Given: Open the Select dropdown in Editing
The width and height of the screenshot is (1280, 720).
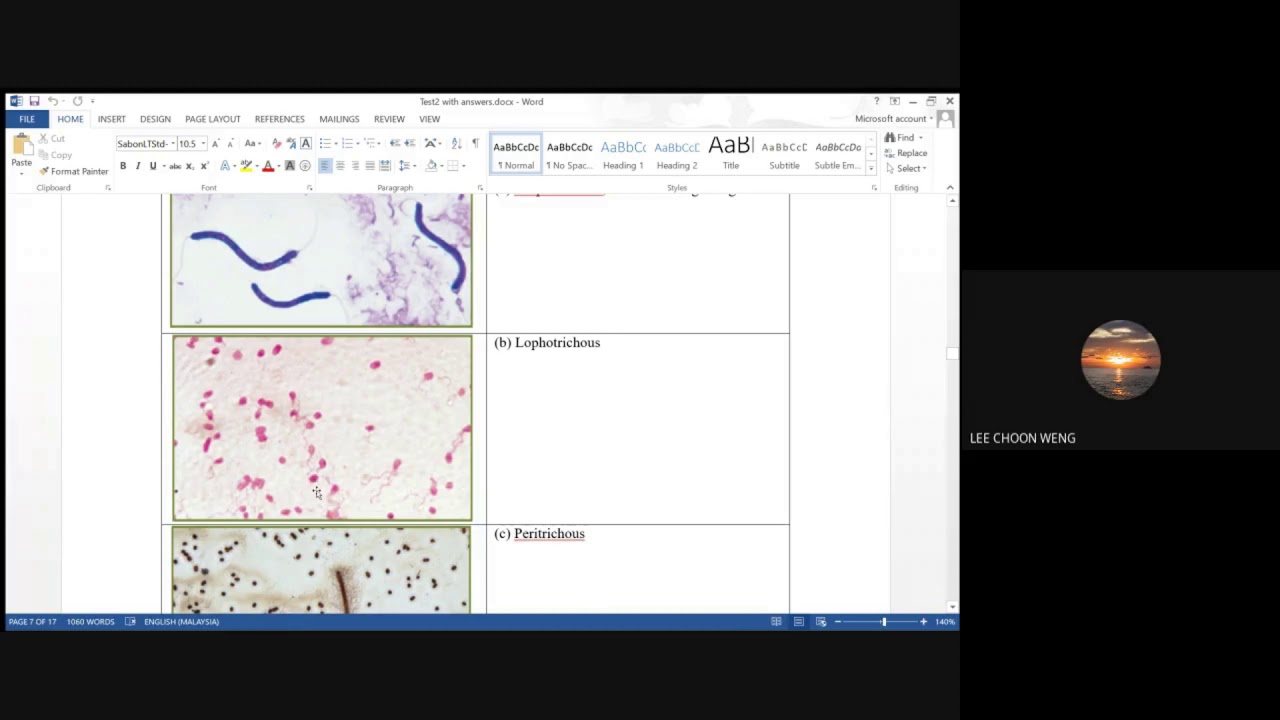Looking at the screenshot, I should [908, 168].
